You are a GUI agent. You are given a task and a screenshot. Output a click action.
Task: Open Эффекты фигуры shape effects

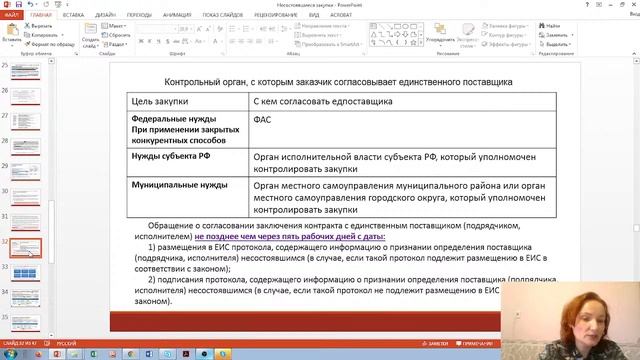(506, 44)
